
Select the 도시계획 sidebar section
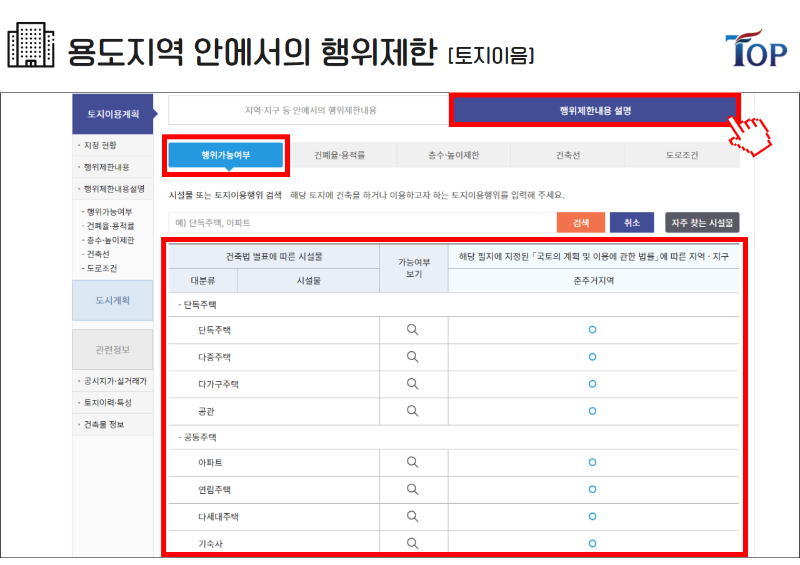click(113, 300)
